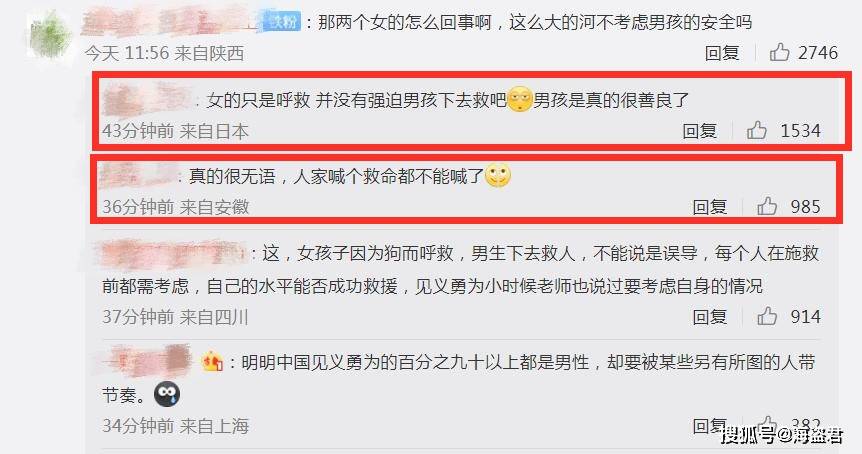Click 回复 on the comment from 日本
This screenshot has width=862, height=454.
pyautogui.click(x=699, y=131)
